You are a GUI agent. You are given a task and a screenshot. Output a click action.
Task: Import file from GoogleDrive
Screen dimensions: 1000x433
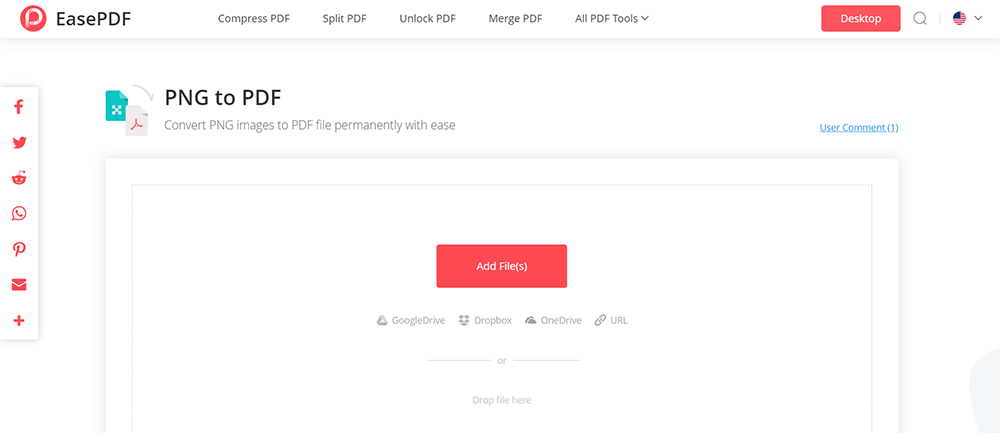pos(411,321)
